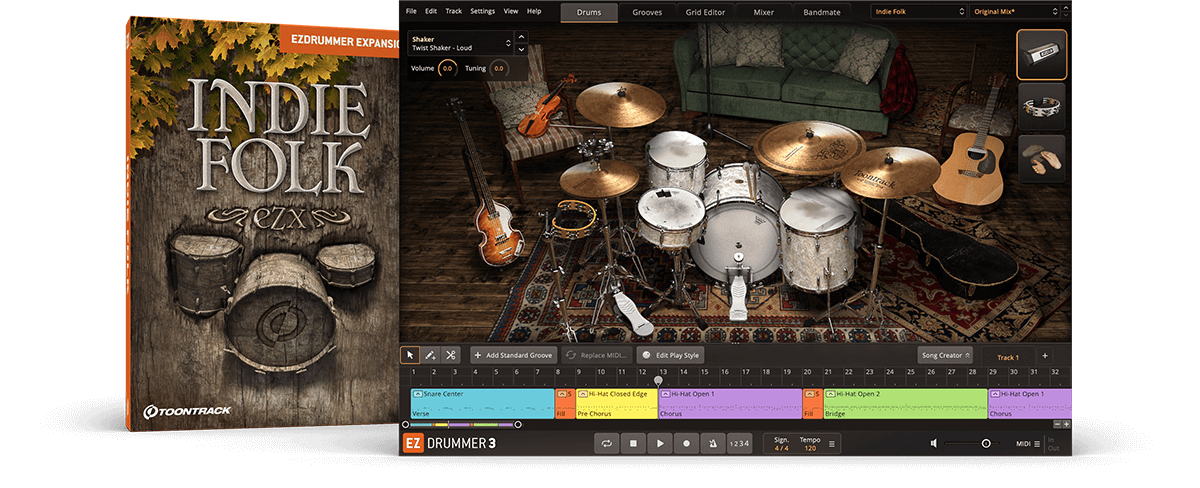This screenshot has height=488, width=1200.
Task: Select the arrow pointer tool
Action: (410, 355)
